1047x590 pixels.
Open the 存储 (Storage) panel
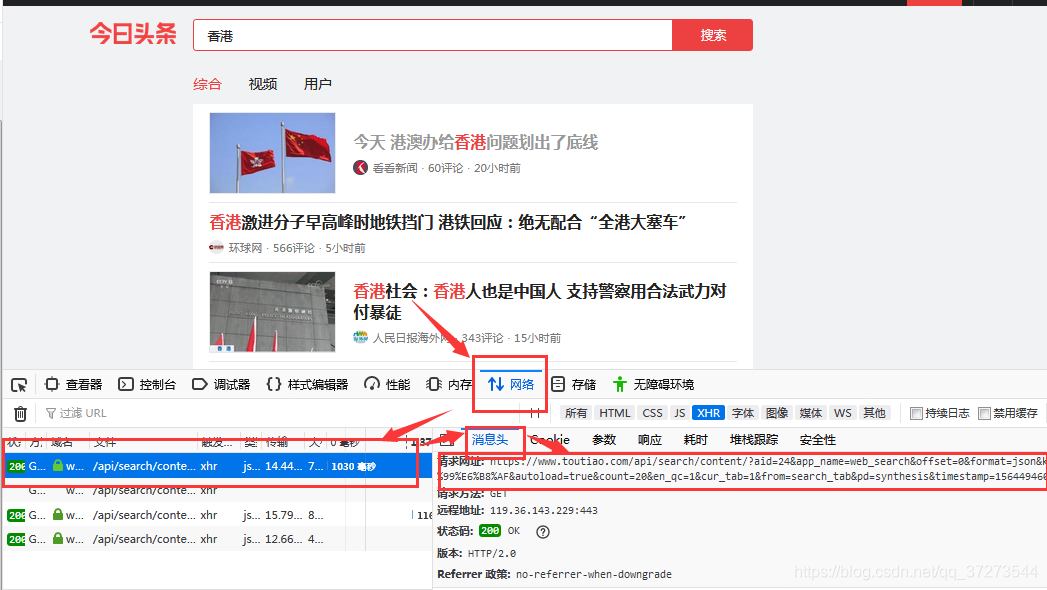[574, 384]
